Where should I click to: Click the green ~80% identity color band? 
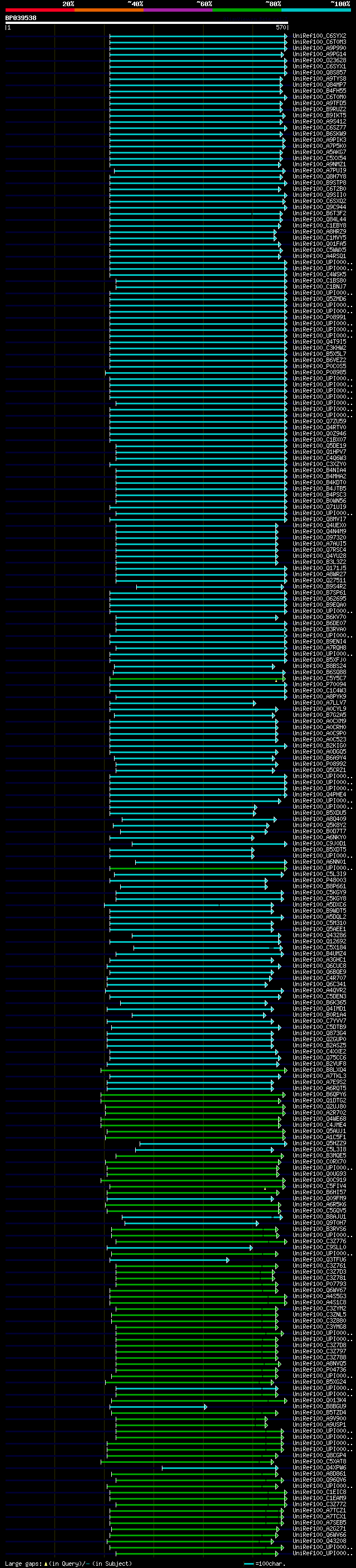click(x=247, y=10)
